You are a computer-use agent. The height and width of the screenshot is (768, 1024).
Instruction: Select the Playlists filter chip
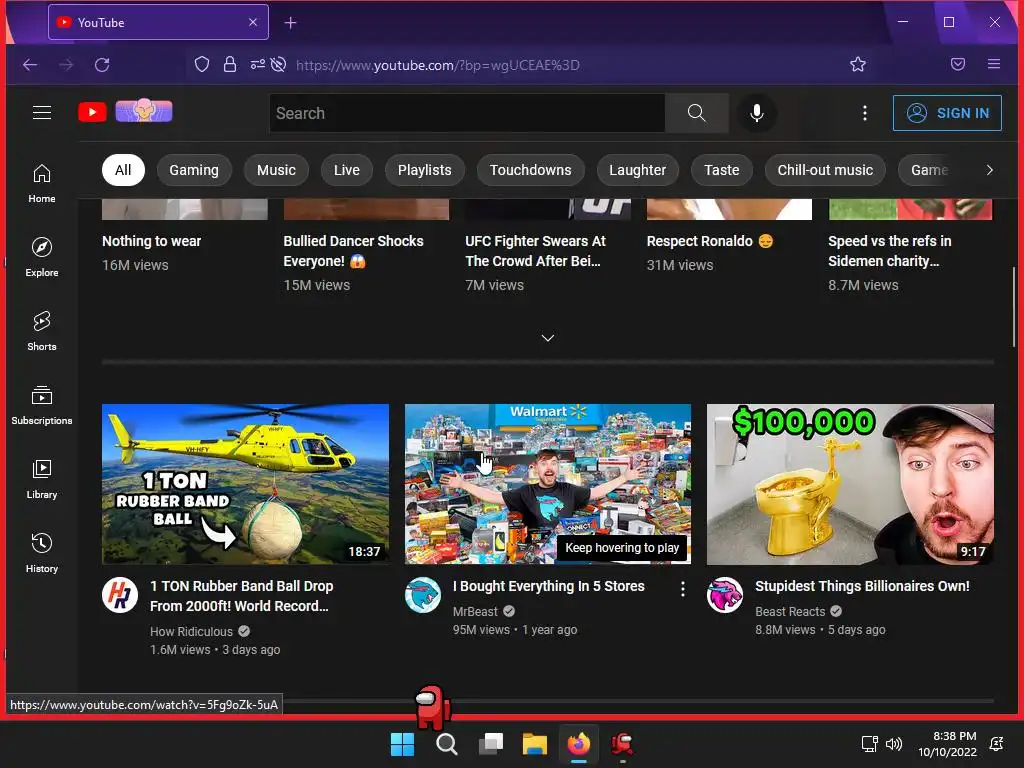pyautogui.click(x=424, y=170)
